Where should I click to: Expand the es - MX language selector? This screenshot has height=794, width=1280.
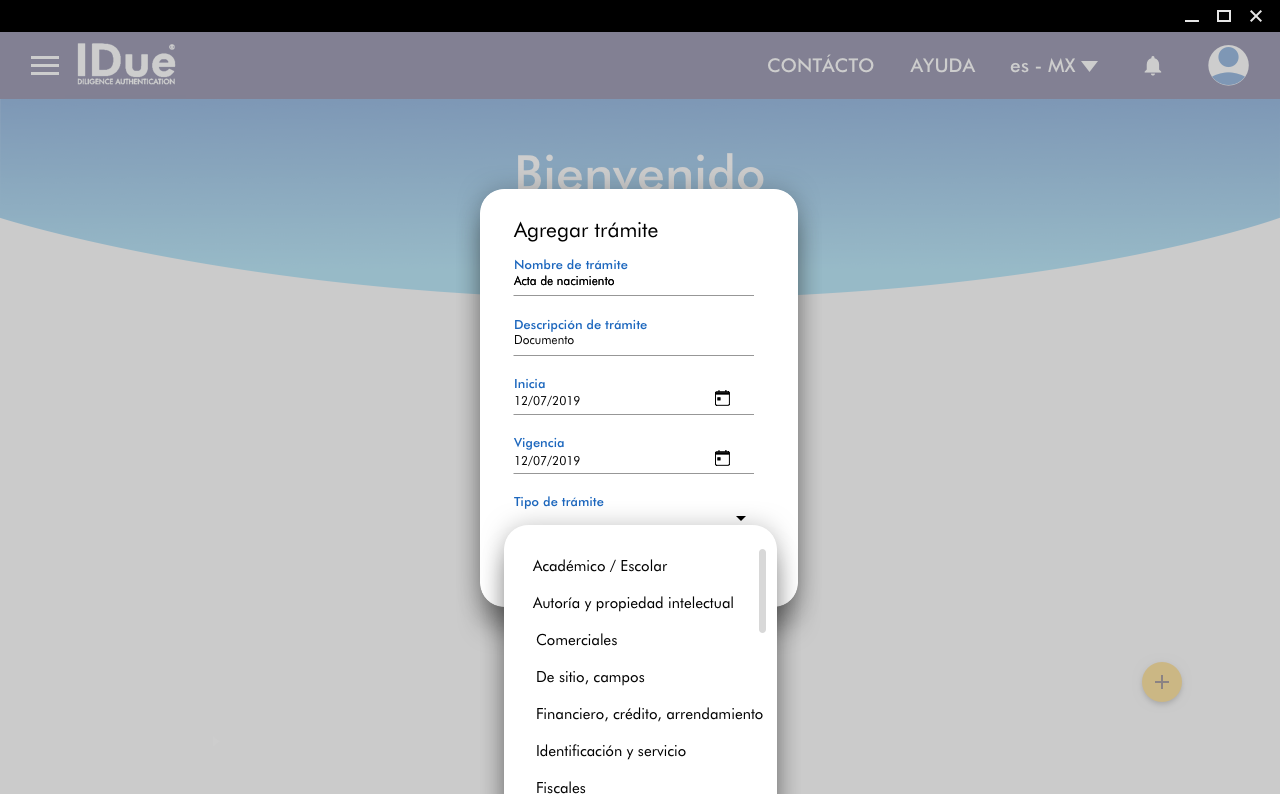pyautogui.click(x=1053, y=66)
